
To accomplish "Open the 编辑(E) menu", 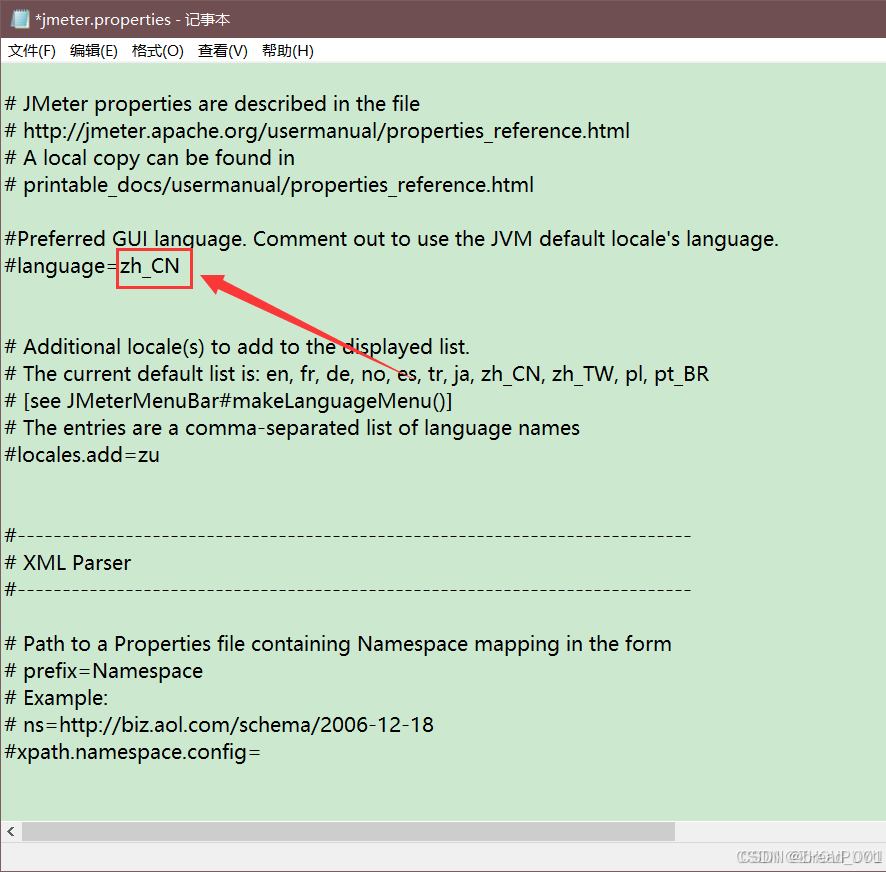I will point(94,50).
